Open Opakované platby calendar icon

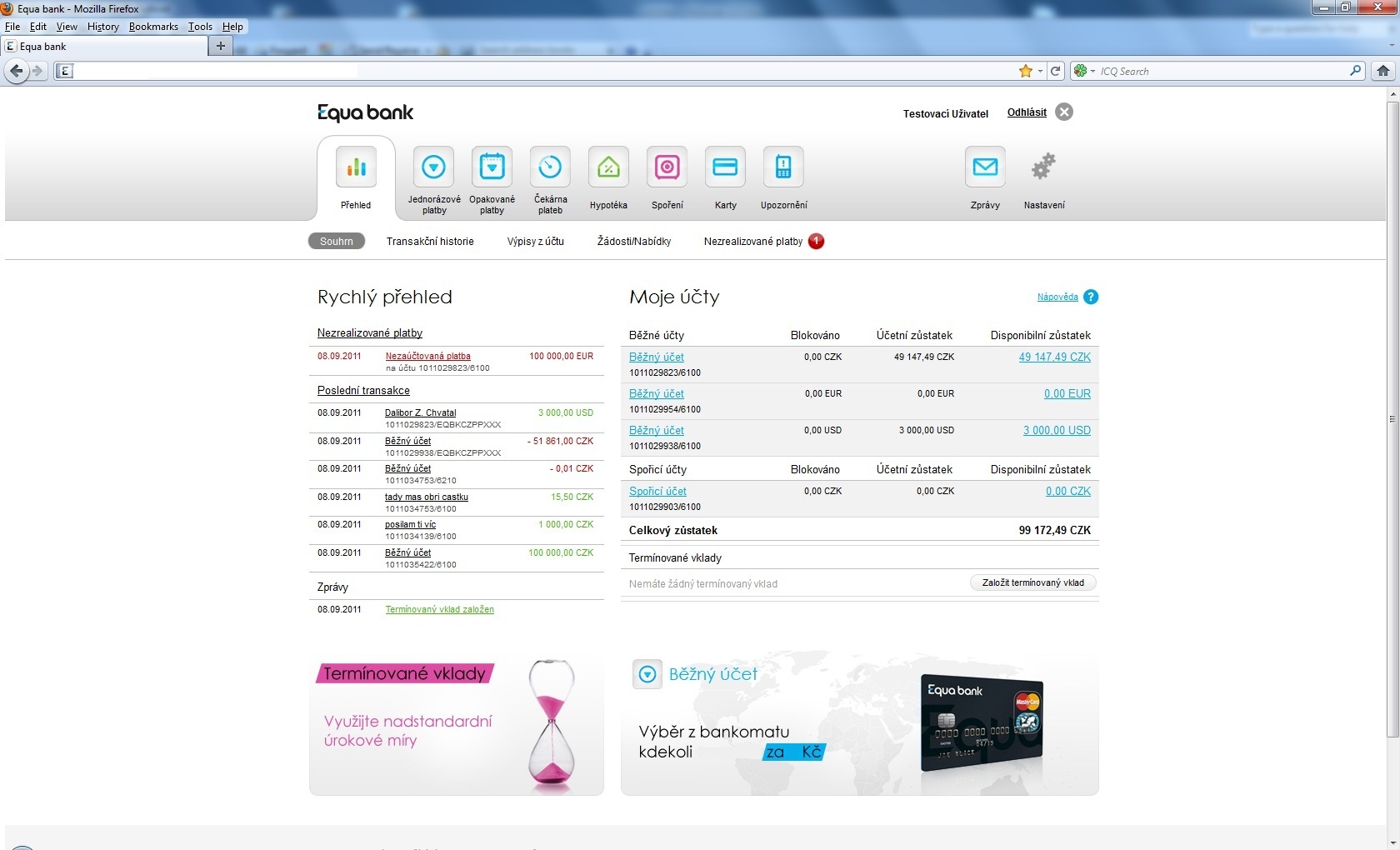point(492,167)
